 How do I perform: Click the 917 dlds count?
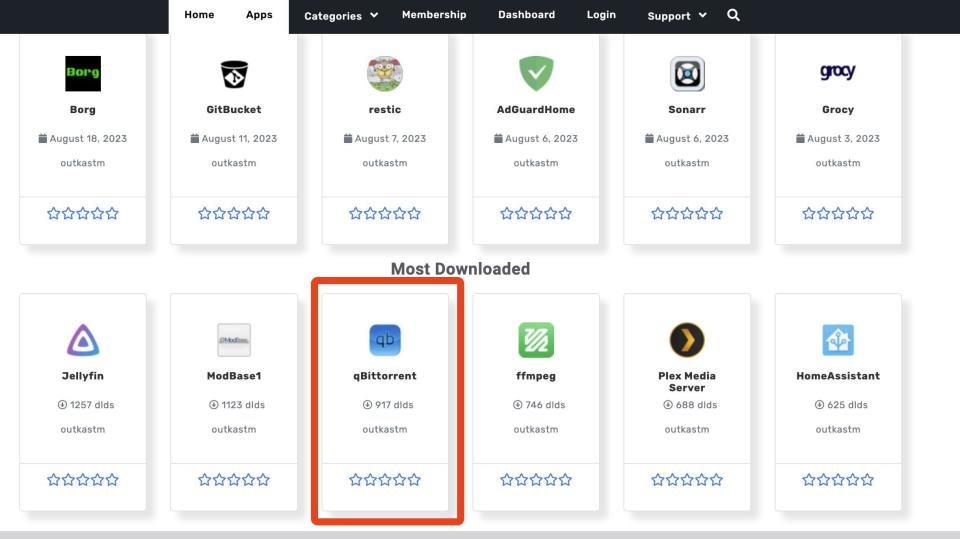click(x=388, y=405)
